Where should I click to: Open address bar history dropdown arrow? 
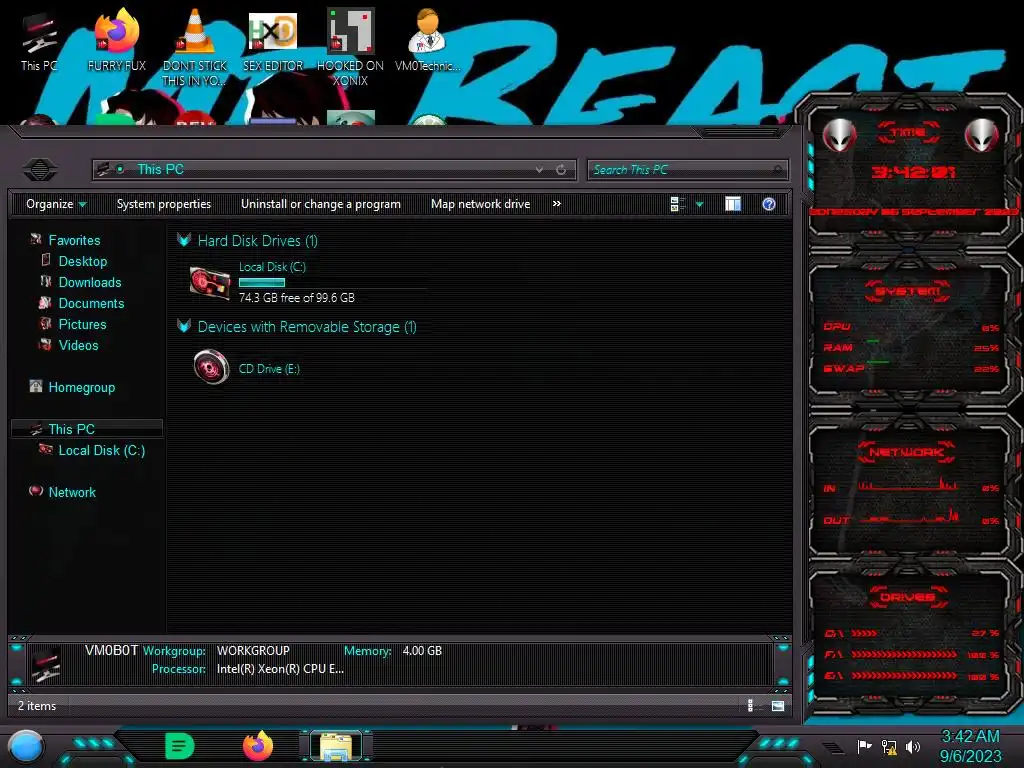pos(539,170)
